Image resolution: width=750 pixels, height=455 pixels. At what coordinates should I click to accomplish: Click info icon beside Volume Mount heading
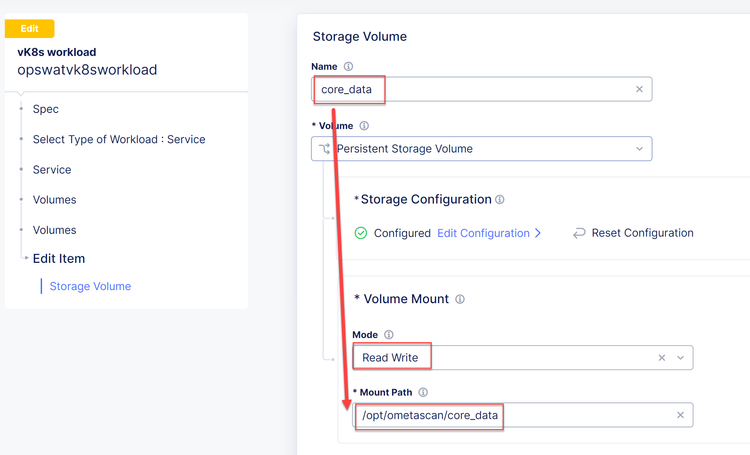tap(460, 299)
